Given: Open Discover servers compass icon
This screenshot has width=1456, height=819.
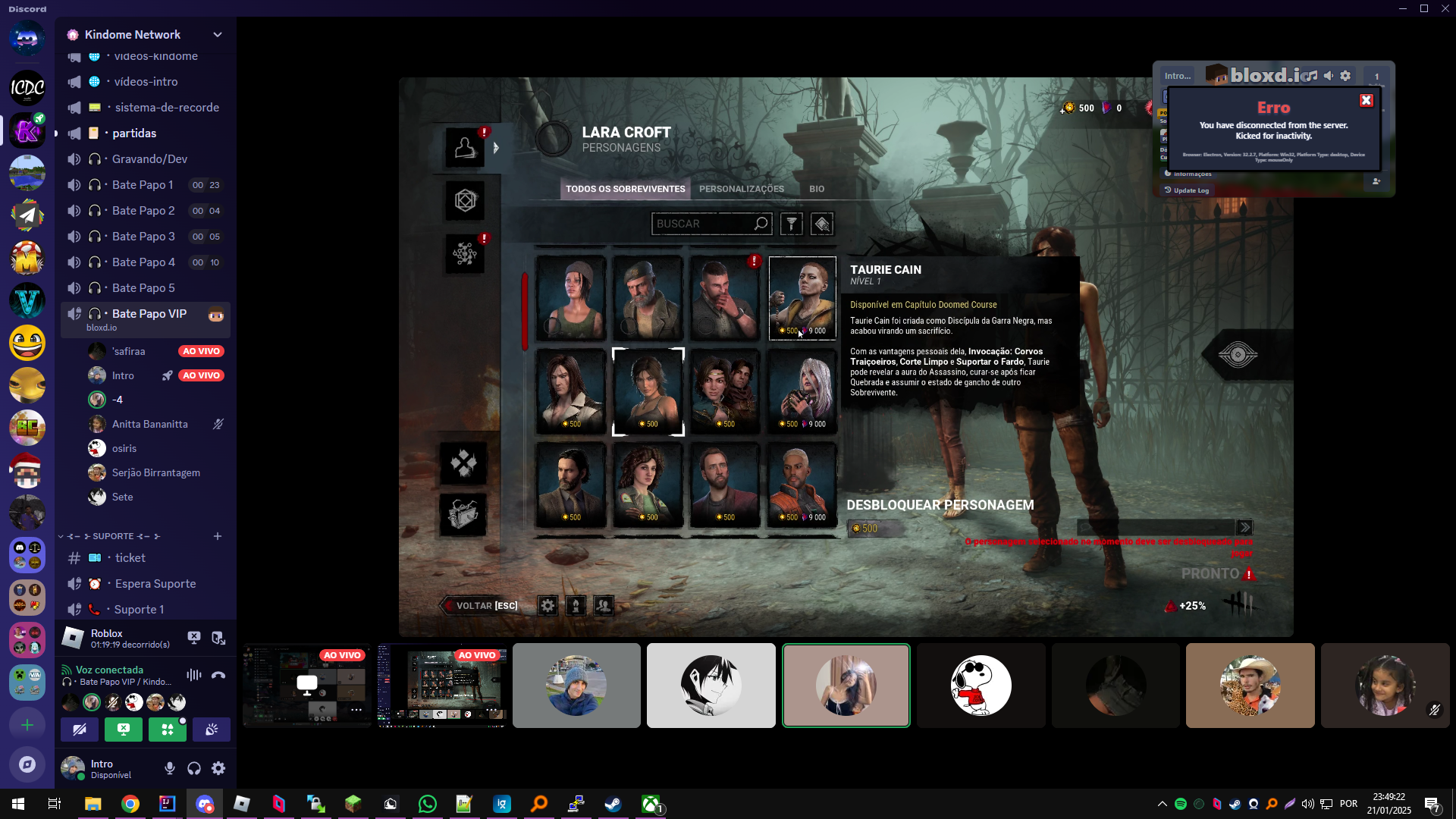Looking at the screenshot, I should pyautogui.click(x=27, y=764).
